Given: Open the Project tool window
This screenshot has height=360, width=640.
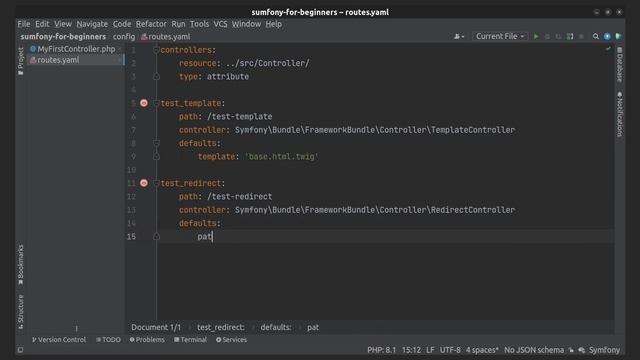Looking at the screenshot, I should 21,61.
